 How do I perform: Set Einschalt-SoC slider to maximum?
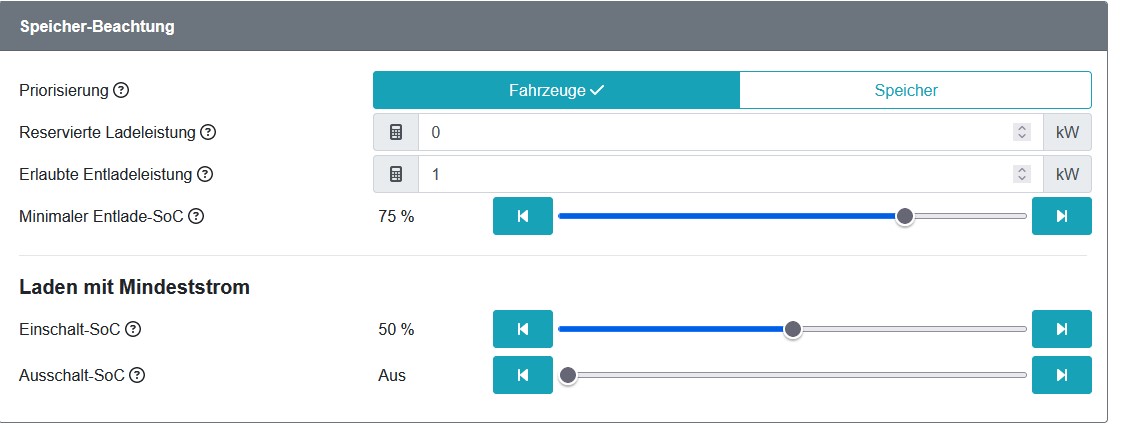click(x=1061, y=329)
